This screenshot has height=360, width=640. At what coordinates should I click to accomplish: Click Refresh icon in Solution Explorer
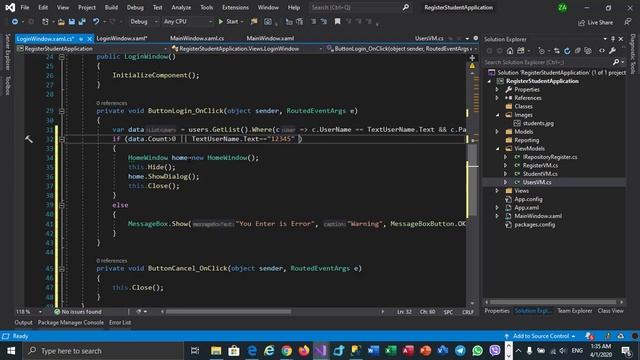pos(567,51)
